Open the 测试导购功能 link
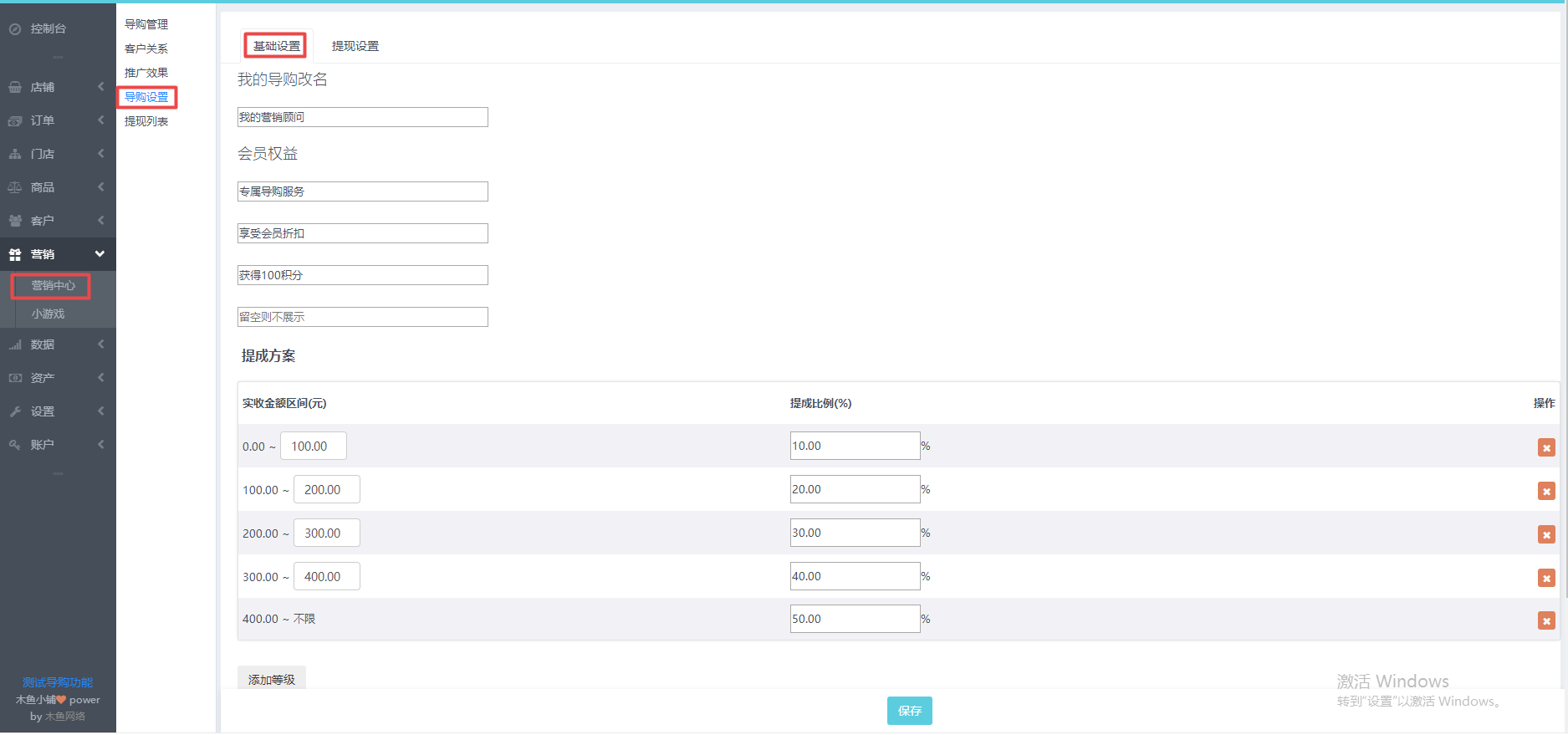 [58, 682]
